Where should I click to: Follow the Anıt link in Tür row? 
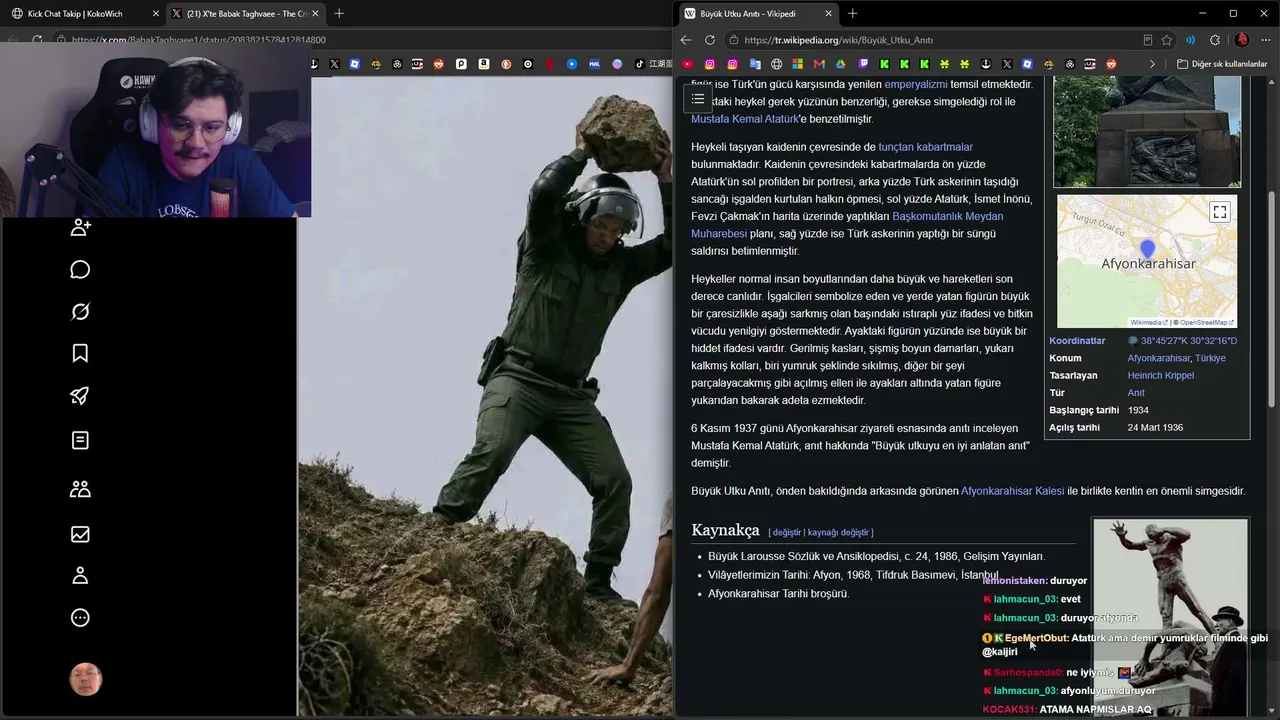click(1136, 393)
